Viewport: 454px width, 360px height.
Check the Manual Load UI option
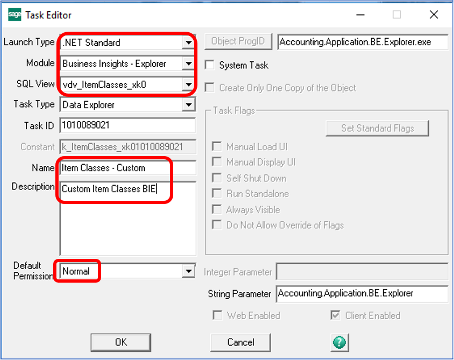pyautogui.click(x=217, y=146)
